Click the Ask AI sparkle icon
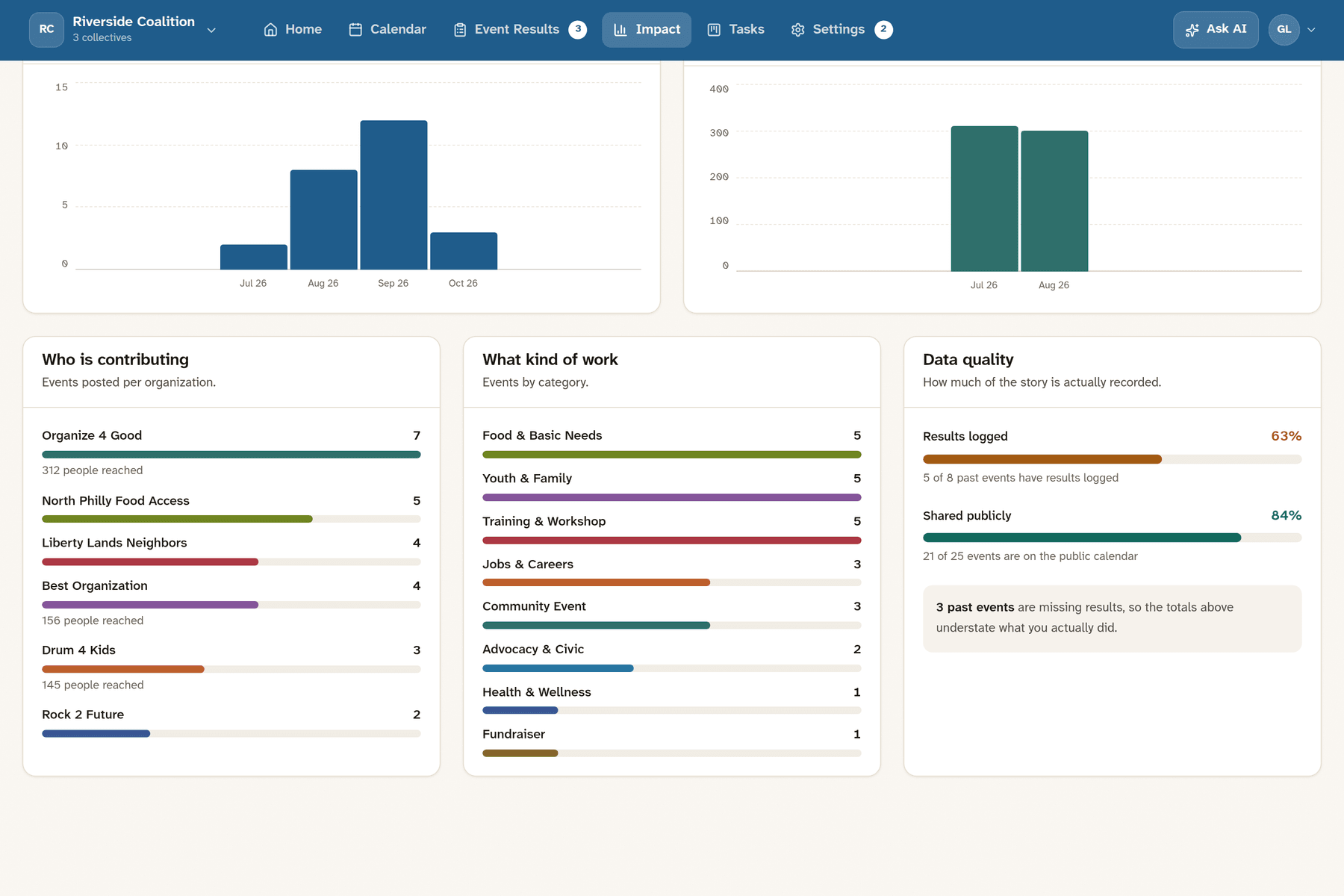This screenshot has width=1344, height=896. click(x=1192, y=30)
